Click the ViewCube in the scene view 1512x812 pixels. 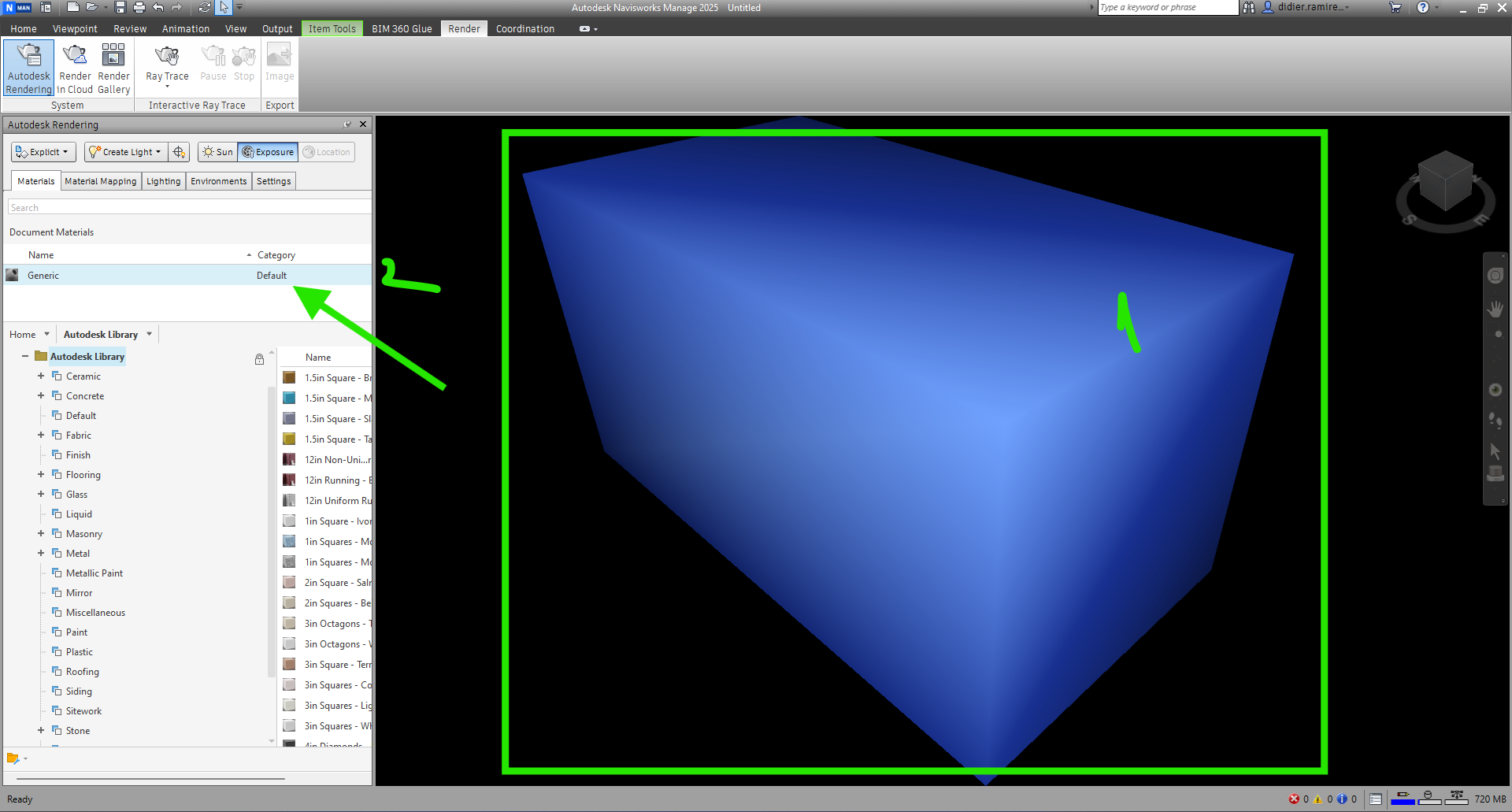coord(1445,183)
